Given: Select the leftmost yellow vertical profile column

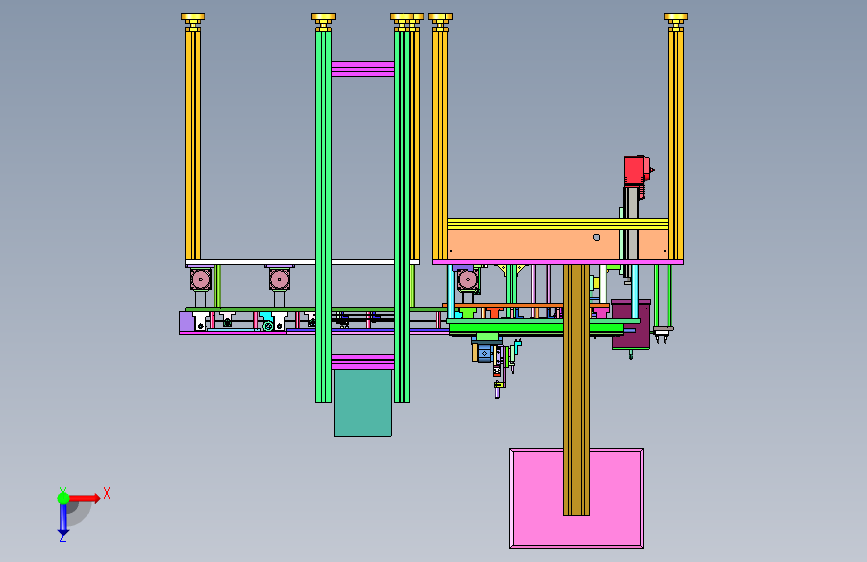Looking at the screenshot, I should [x=193, y=145].
